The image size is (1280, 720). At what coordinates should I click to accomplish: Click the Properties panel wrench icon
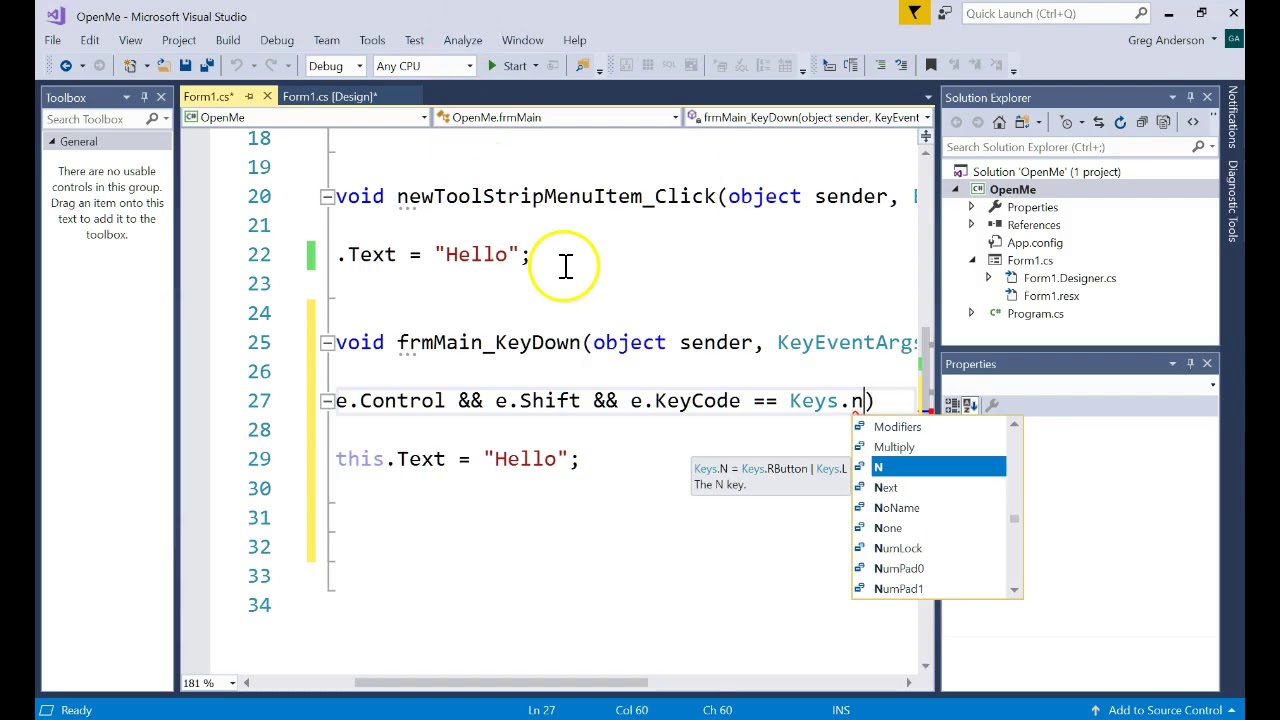tap(992, 405)
